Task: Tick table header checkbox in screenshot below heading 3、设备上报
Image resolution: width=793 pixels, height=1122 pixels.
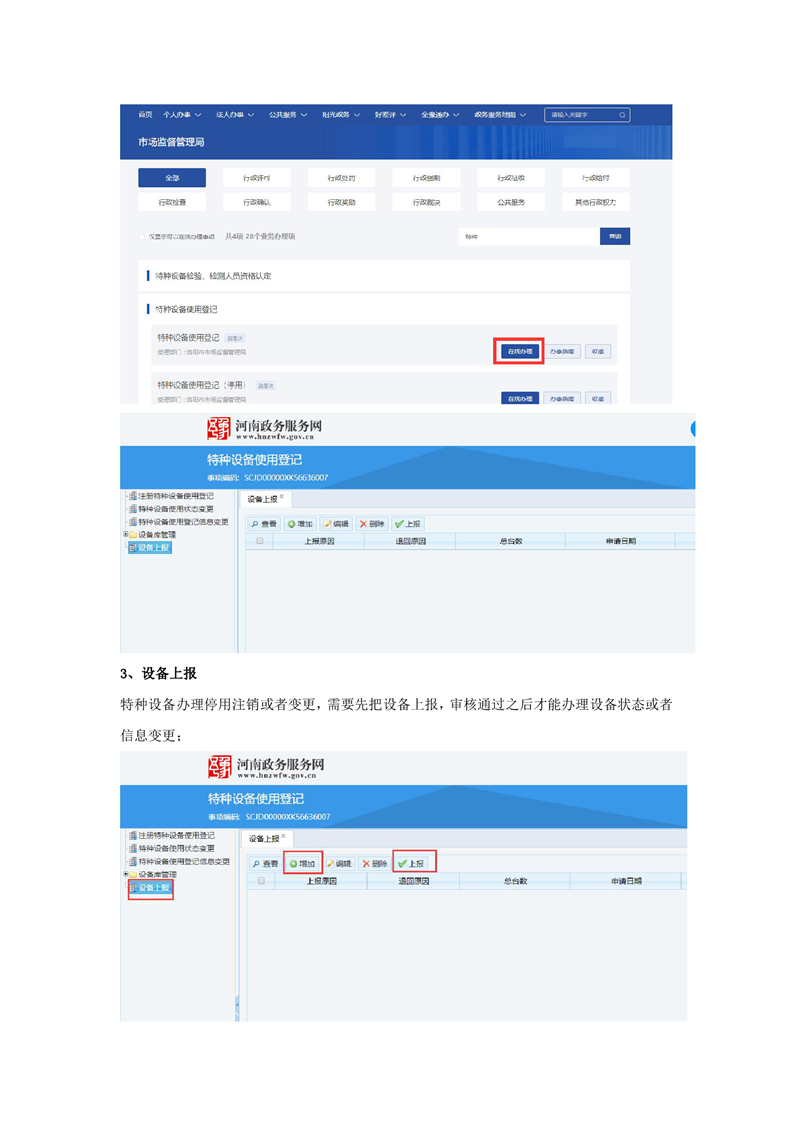Action: [x=261, y=881]
